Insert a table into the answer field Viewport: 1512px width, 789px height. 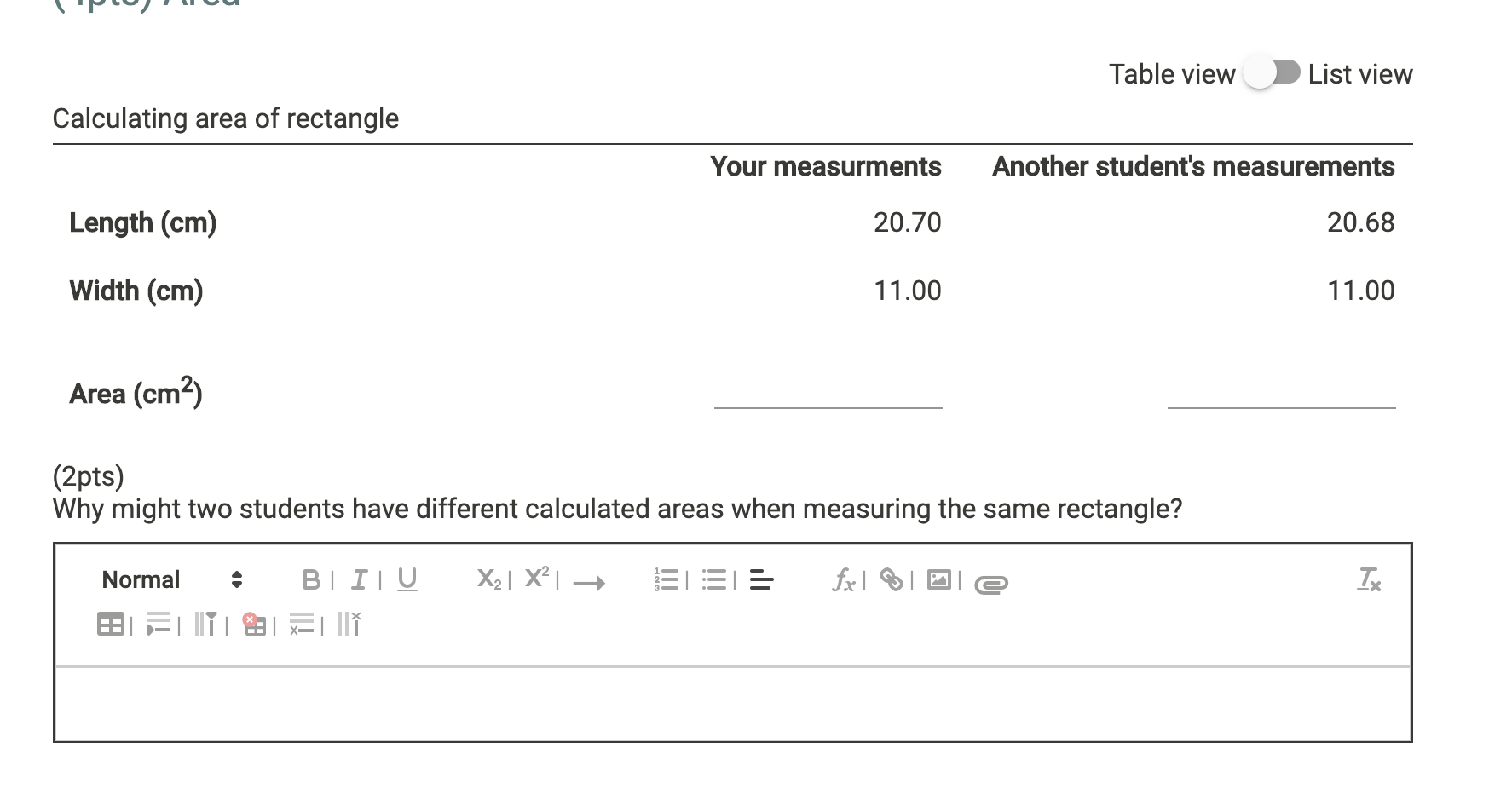[x=109, y=625]
